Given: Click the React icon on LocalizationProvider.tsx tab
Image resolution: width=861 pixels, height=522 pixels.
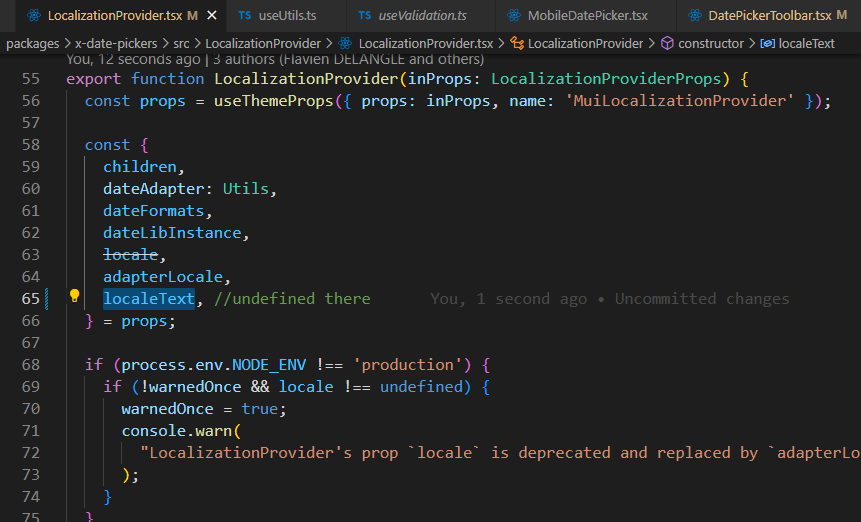Looking at the screenshot, I should coord(34,15).
